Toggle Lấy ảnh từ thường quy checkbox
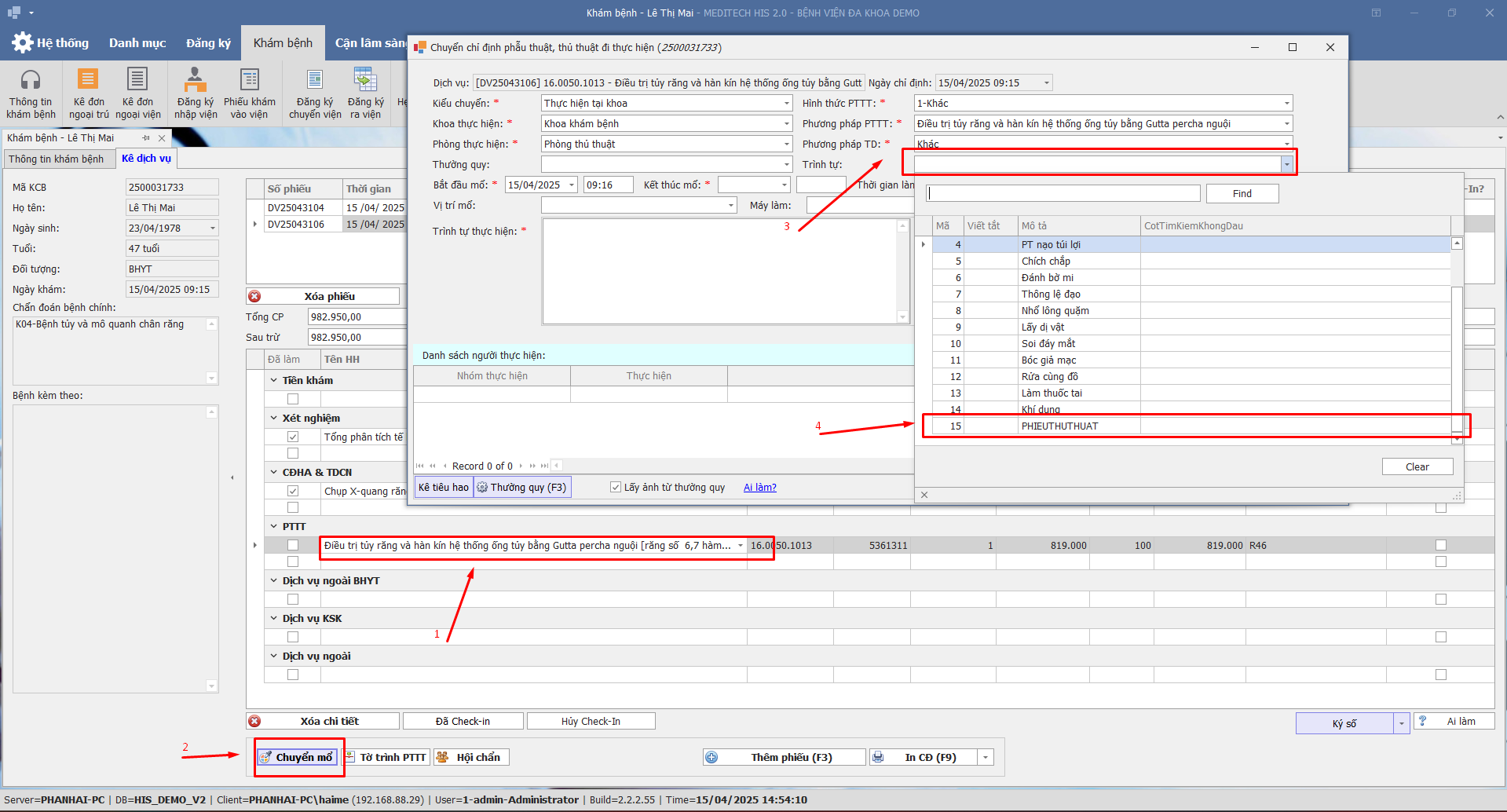The image size is (1507, 812). click(616, 488)
